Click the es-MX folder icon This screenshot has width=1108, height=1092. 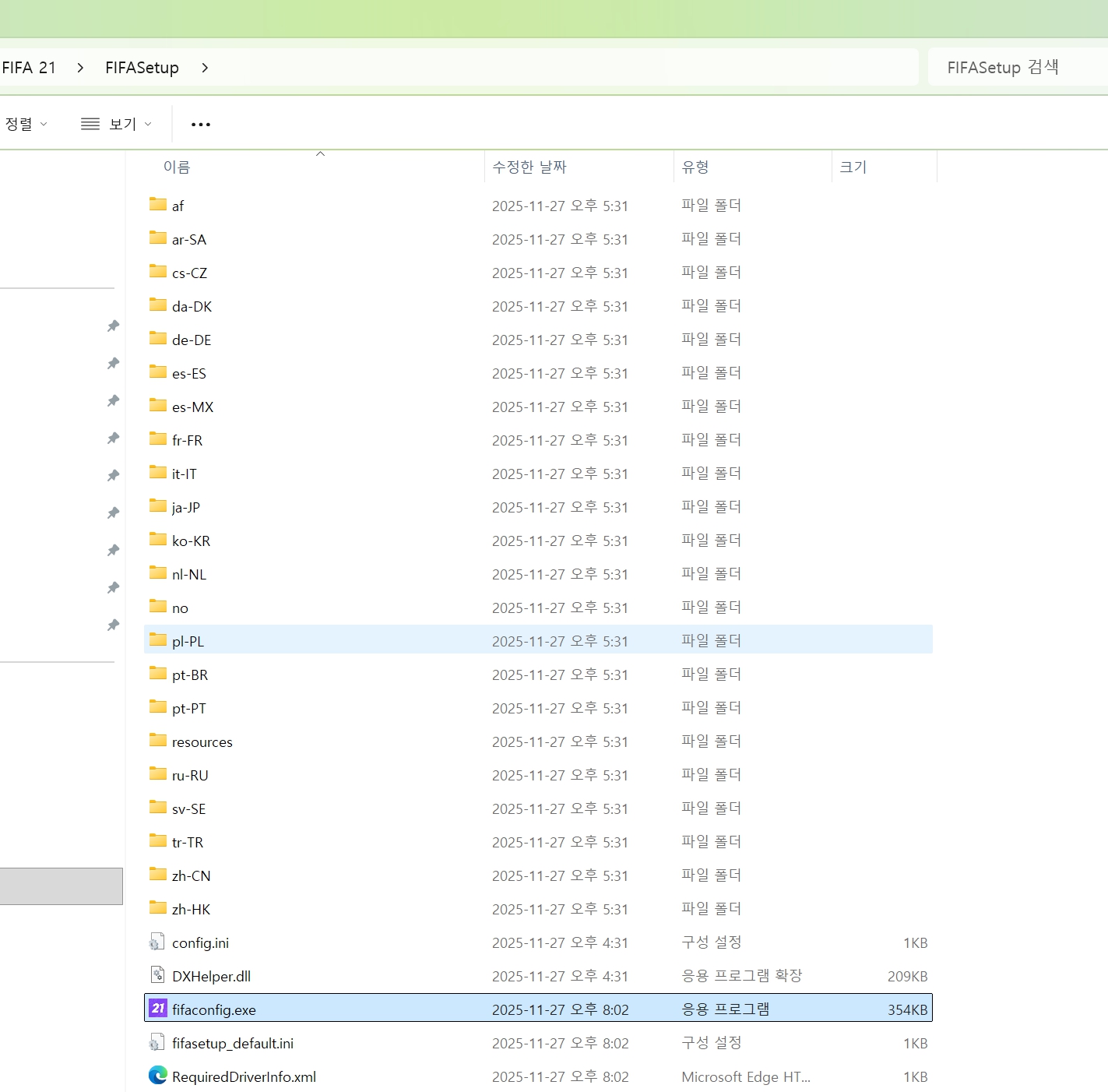158,406
